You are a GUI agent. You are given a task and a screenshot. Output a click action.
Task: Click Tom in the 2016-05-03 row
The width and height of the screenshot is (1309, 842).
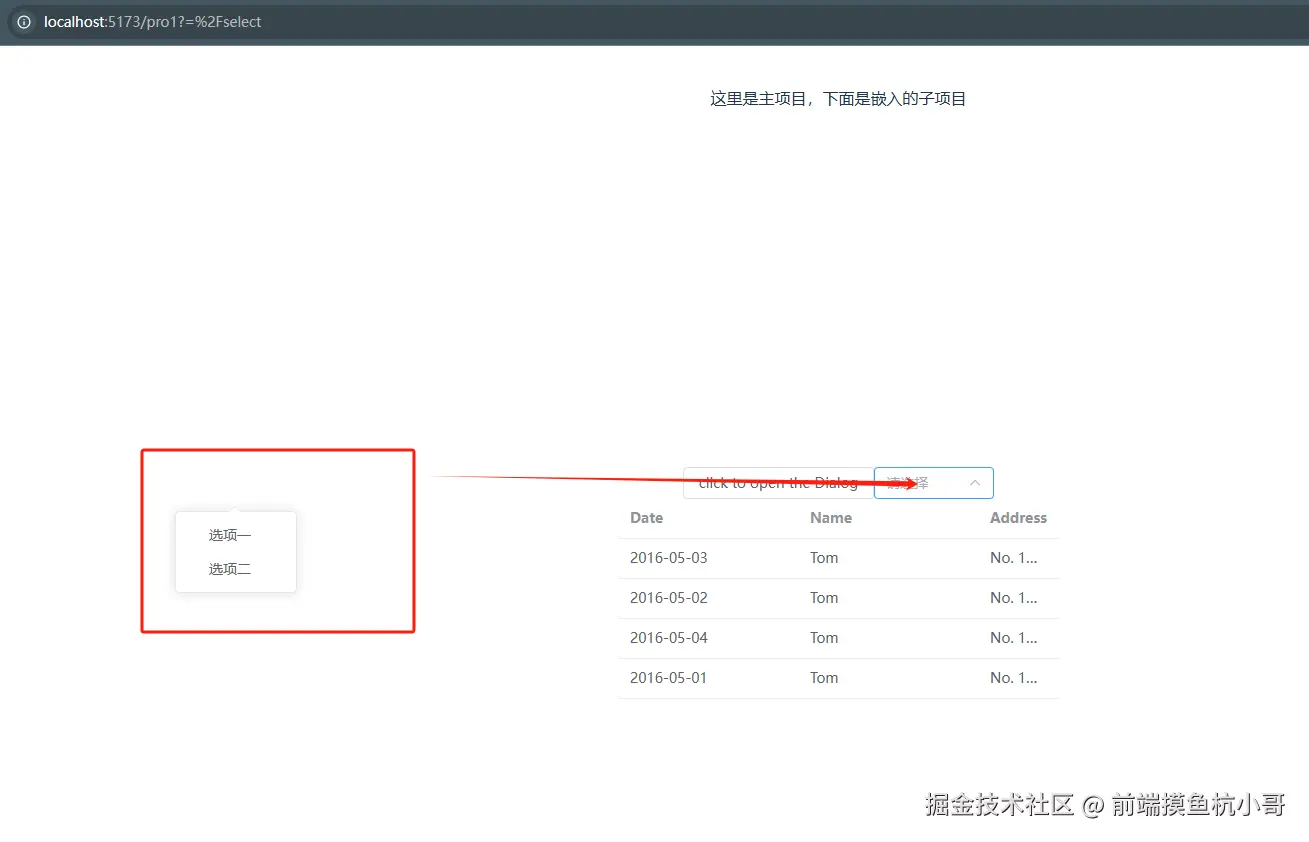pos(824,558)
